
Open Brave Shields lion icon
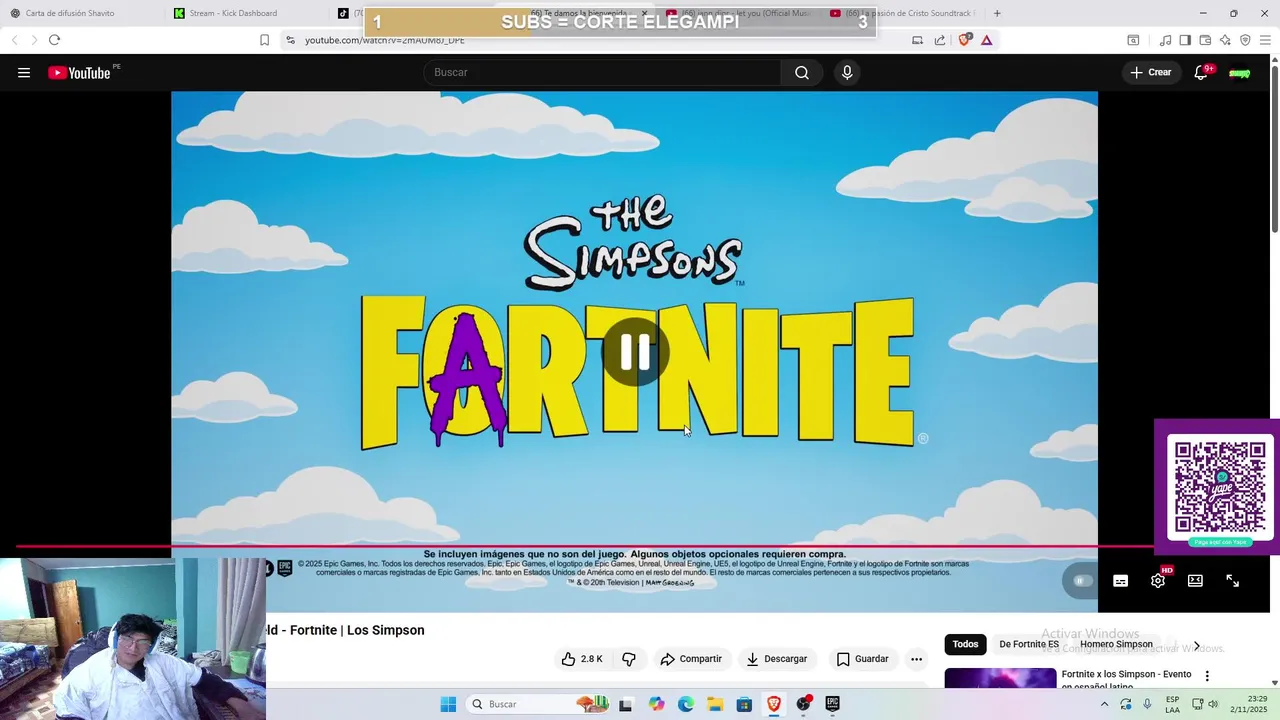[x=965, y=40]
